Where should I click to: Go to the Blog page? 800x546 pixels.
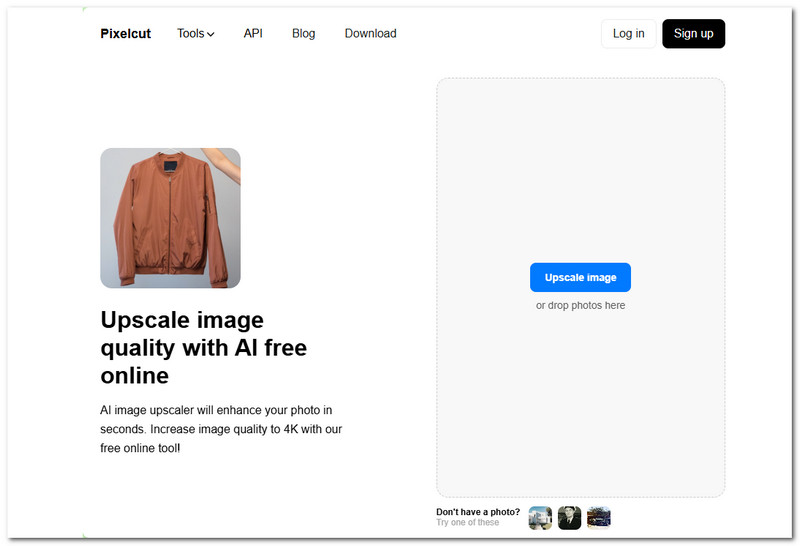[x=303, y=34]
